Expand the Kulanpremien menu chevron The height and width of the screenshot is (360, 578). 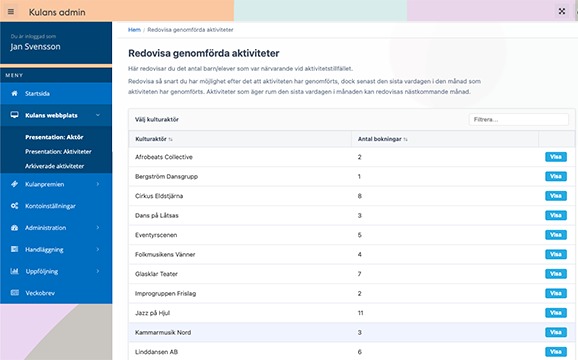[x=98, y=184]
